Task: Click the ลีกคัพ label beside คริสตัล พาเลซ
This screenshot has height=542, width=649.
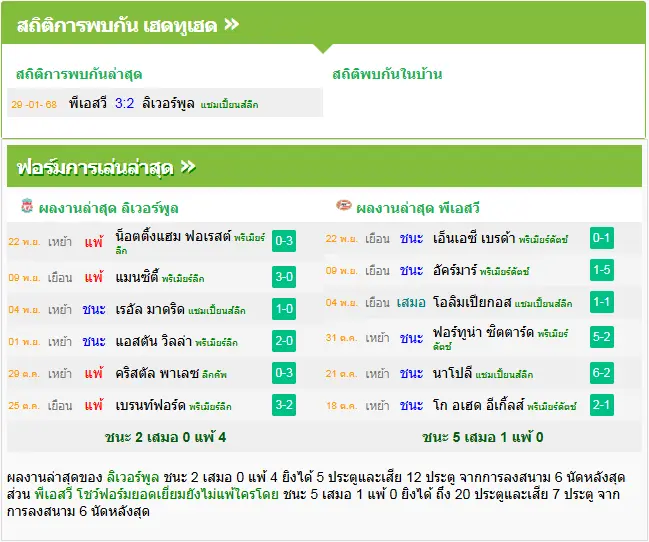Action: click(214, 375)
